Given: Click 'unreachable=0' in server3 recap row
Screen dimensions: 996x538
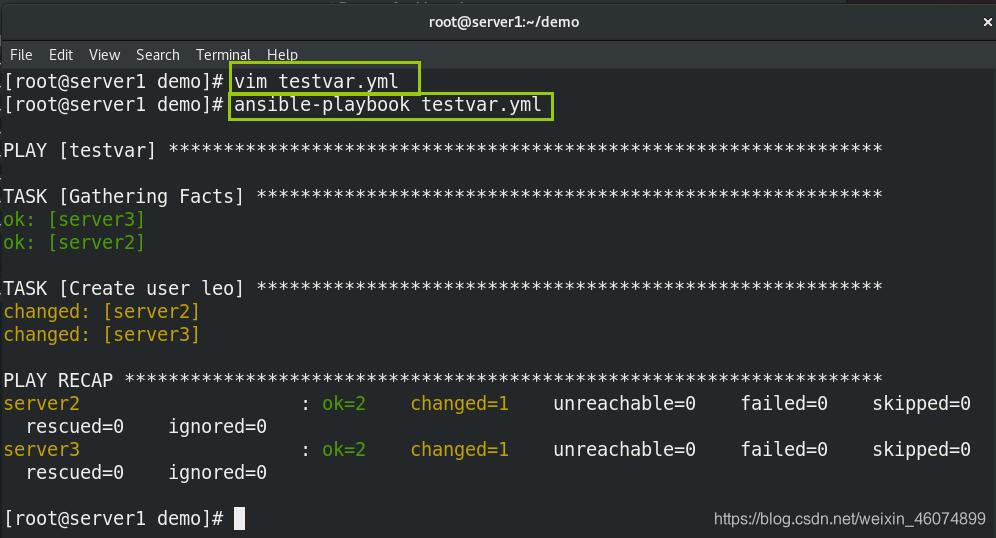Looking at the screenshot, I should [x=624, y=449].
